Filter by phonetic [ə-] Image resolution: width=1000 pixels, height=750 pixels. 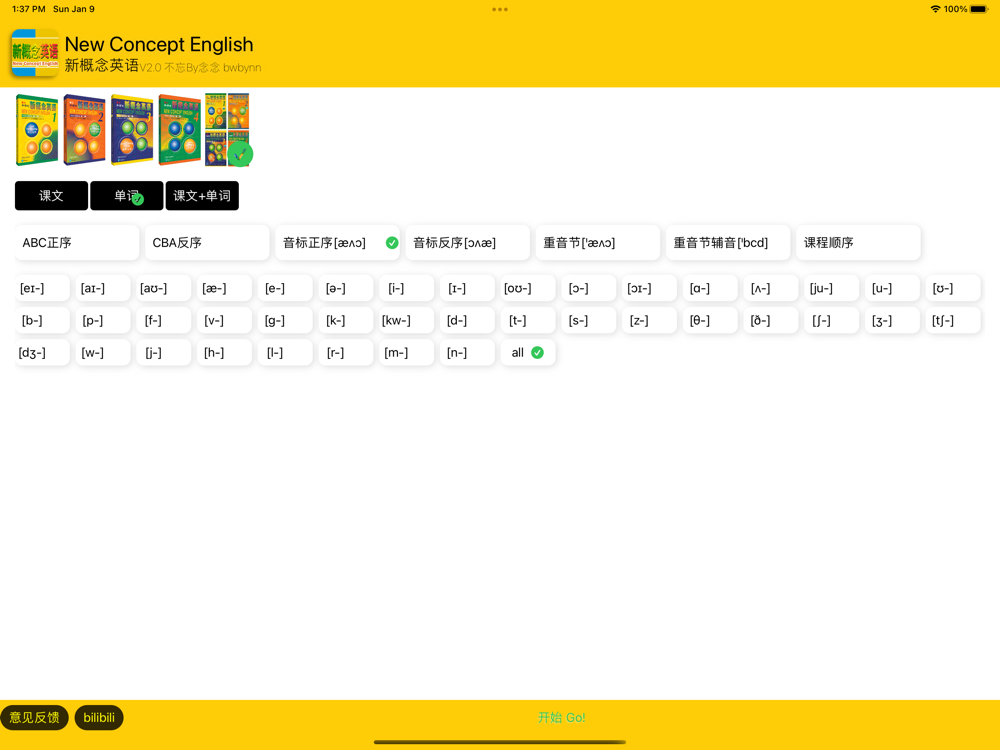coord(346,288)
